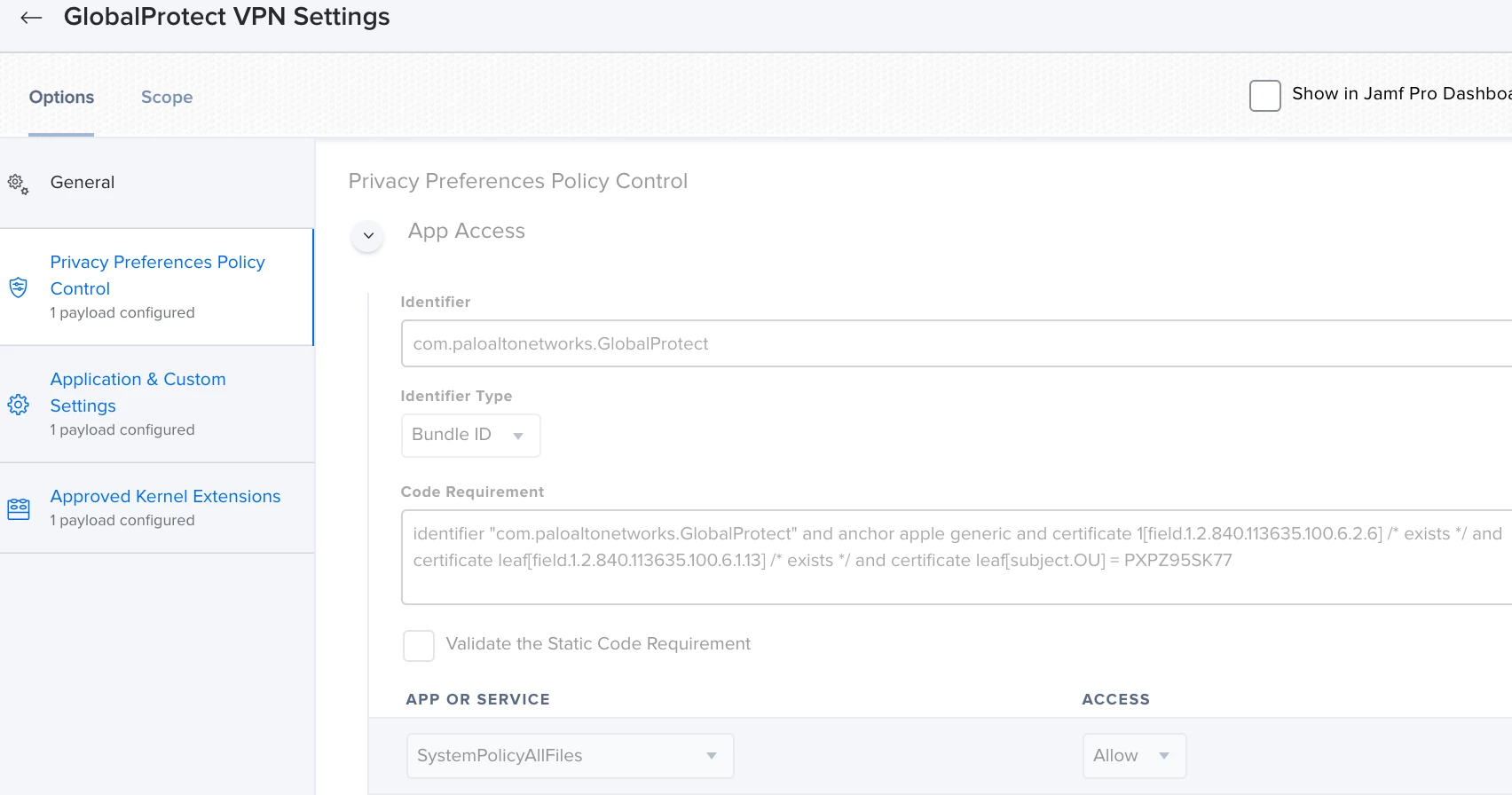Open the SystemPolicyAllFiles service dropdown
The height and width of the screenshot is (795, 1512).
[x=570, y=756]
